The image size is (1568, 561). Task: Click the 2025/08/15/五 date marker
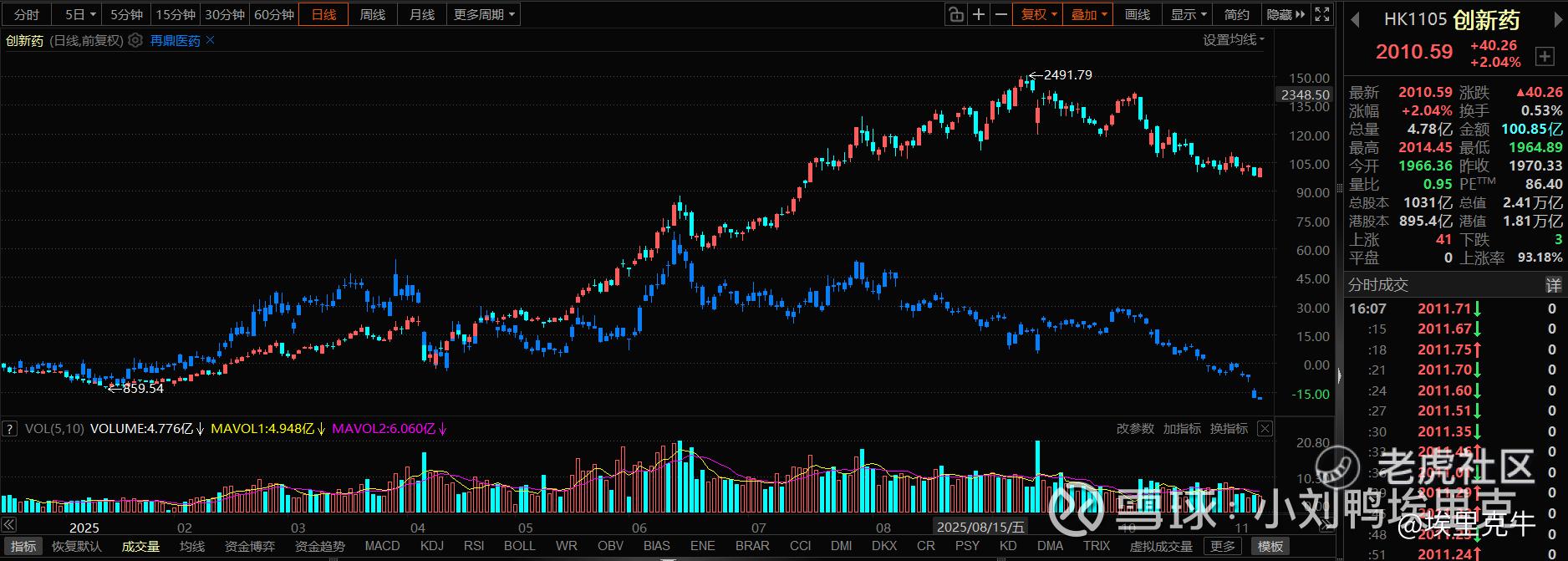point(980,527)
